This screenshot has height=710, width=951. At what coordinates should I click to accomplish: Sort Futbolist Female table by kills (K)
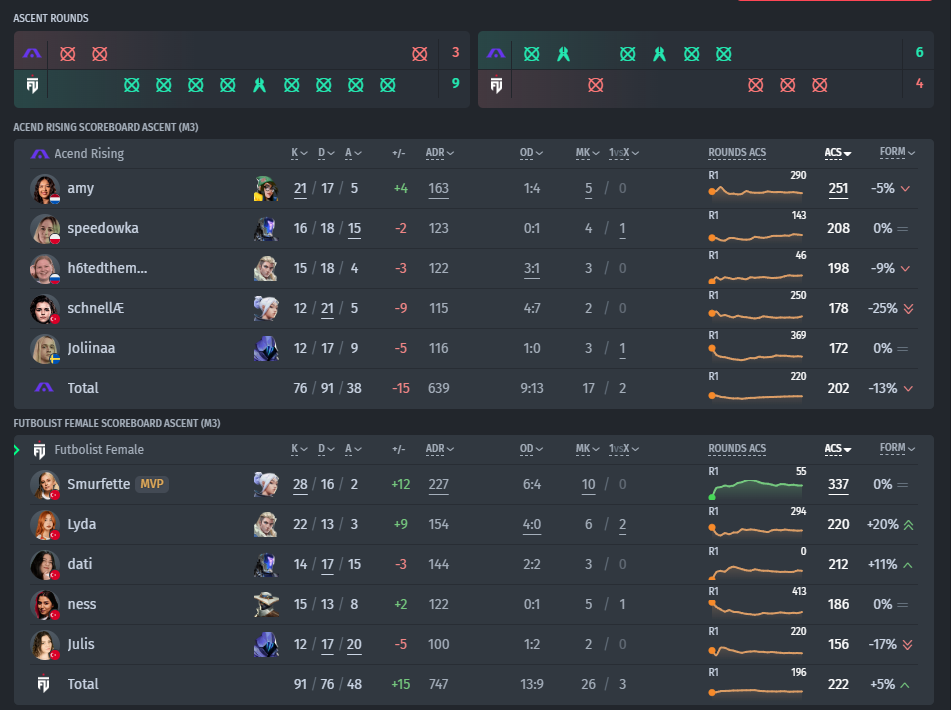click(x=300, y=449)
